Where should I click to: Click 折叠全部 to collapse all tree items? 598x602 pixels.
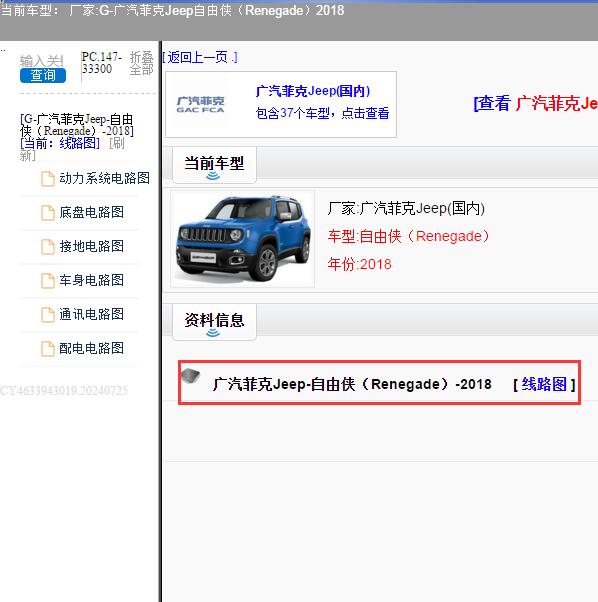(x=142, y=63)
